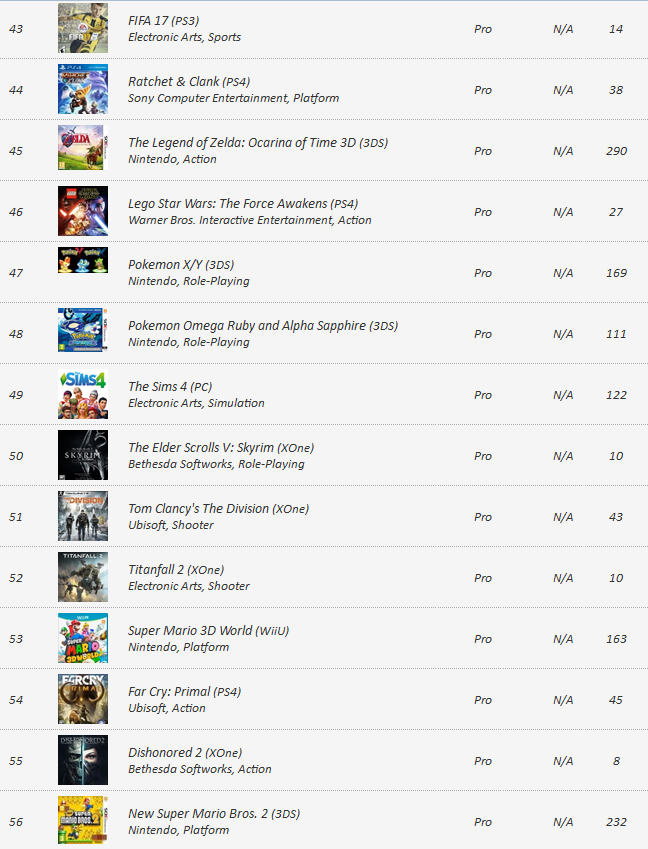Viewport: 648px width, 849px height.
Task: Click the Titanfall 2 (XOne) title
Action: point(176,570)
